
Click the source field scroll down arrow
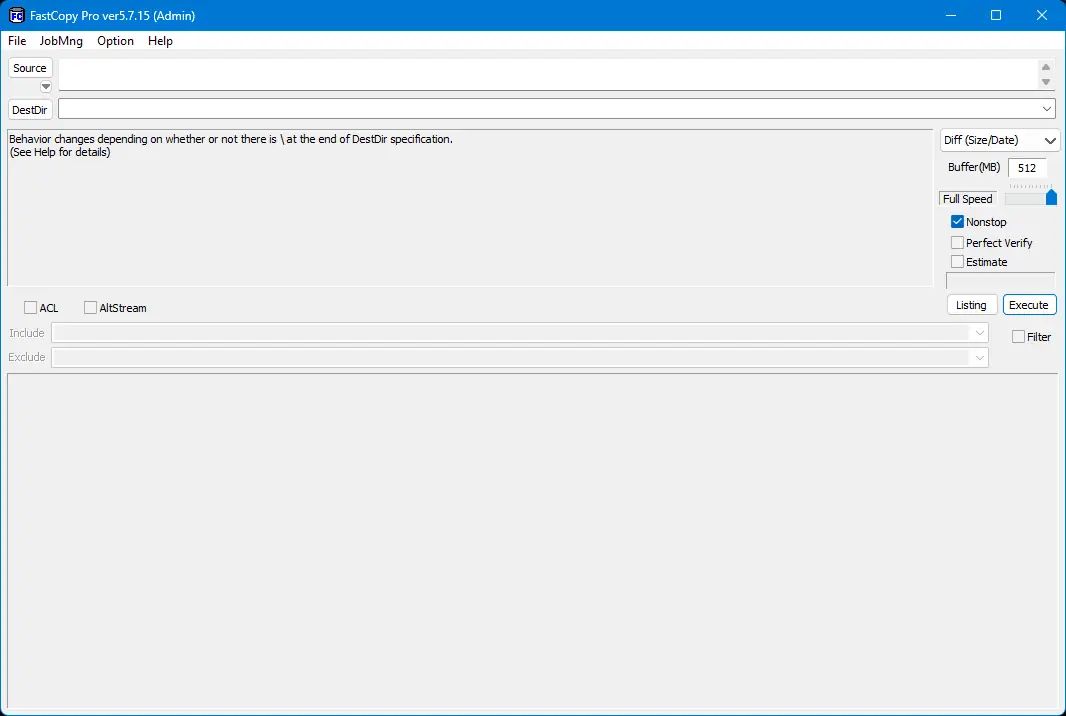1046,82
